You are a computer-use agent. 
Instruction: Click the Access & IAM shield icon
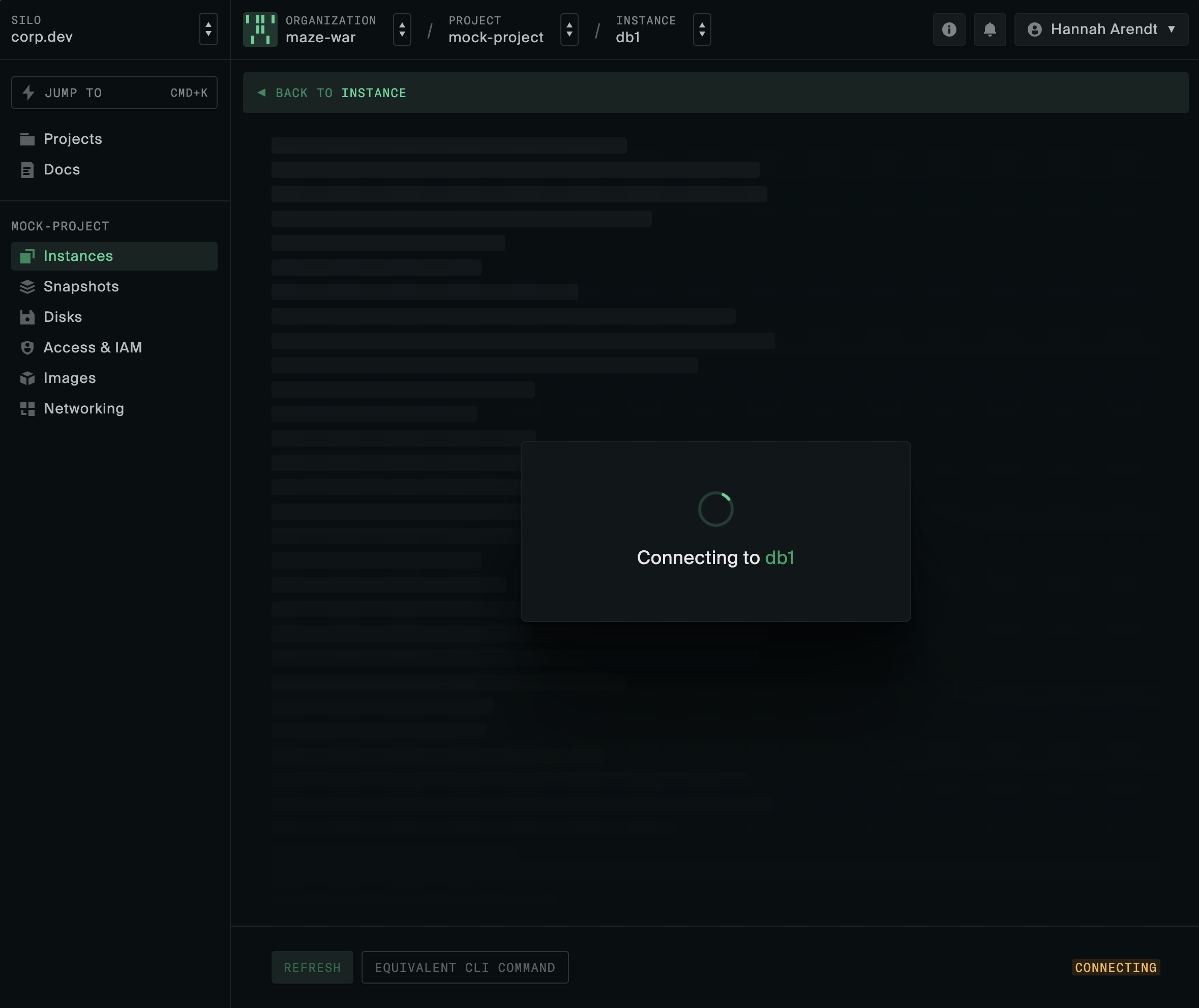(x=27, y=347)
